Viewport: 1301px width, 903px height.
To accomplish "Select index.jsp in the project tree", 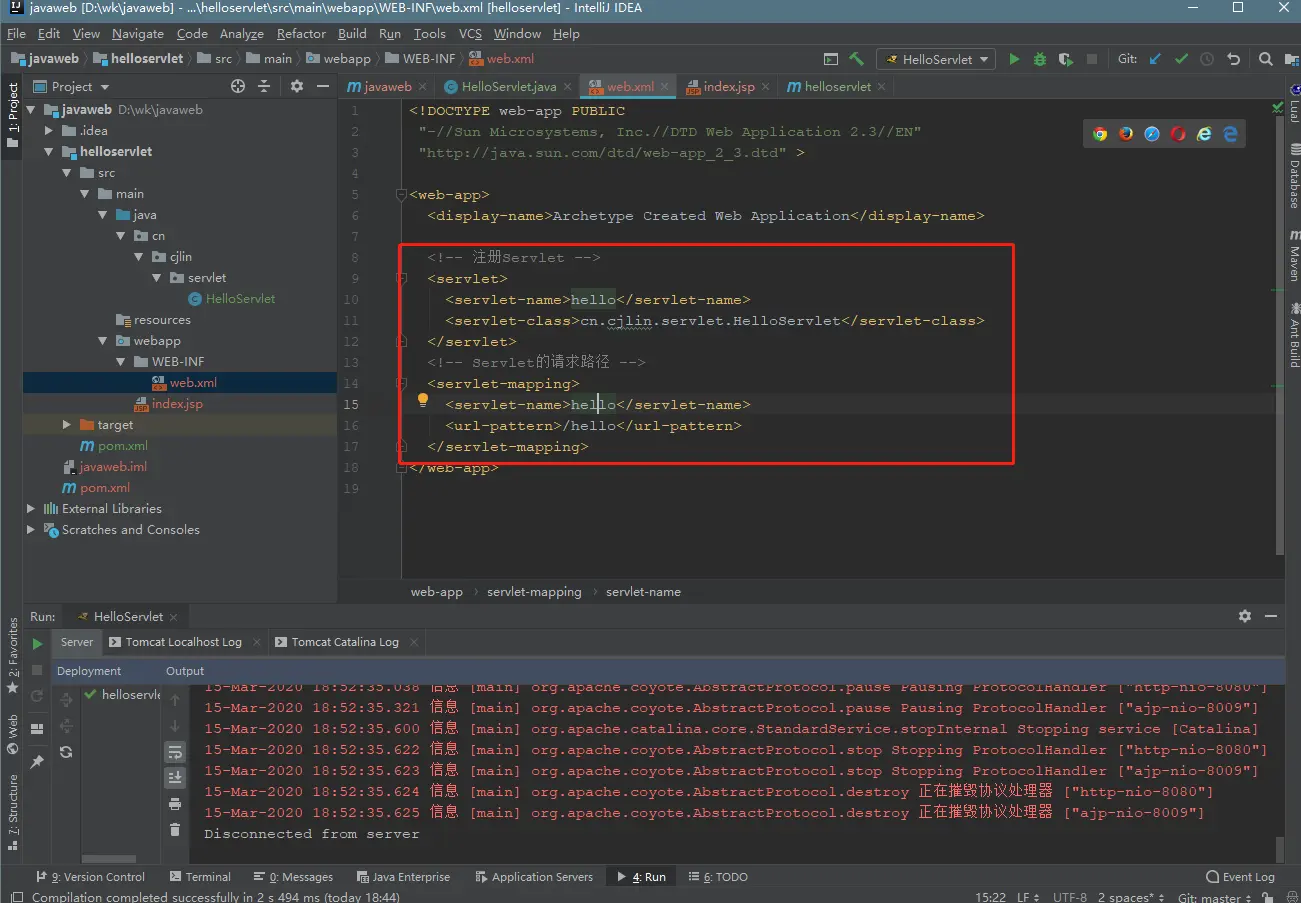I will 176,404.
